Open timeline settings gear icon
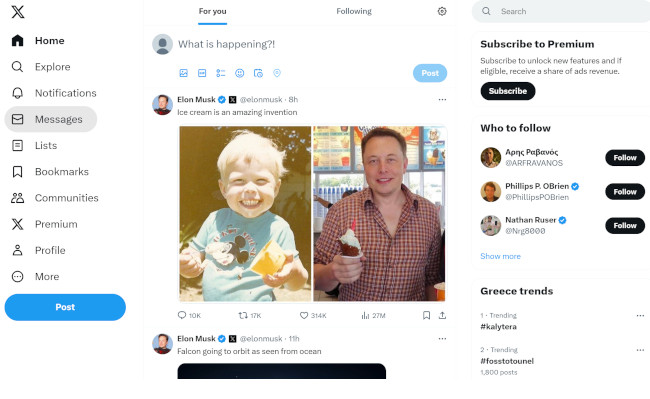Screen dimensions: 650x399 (442, 12)
